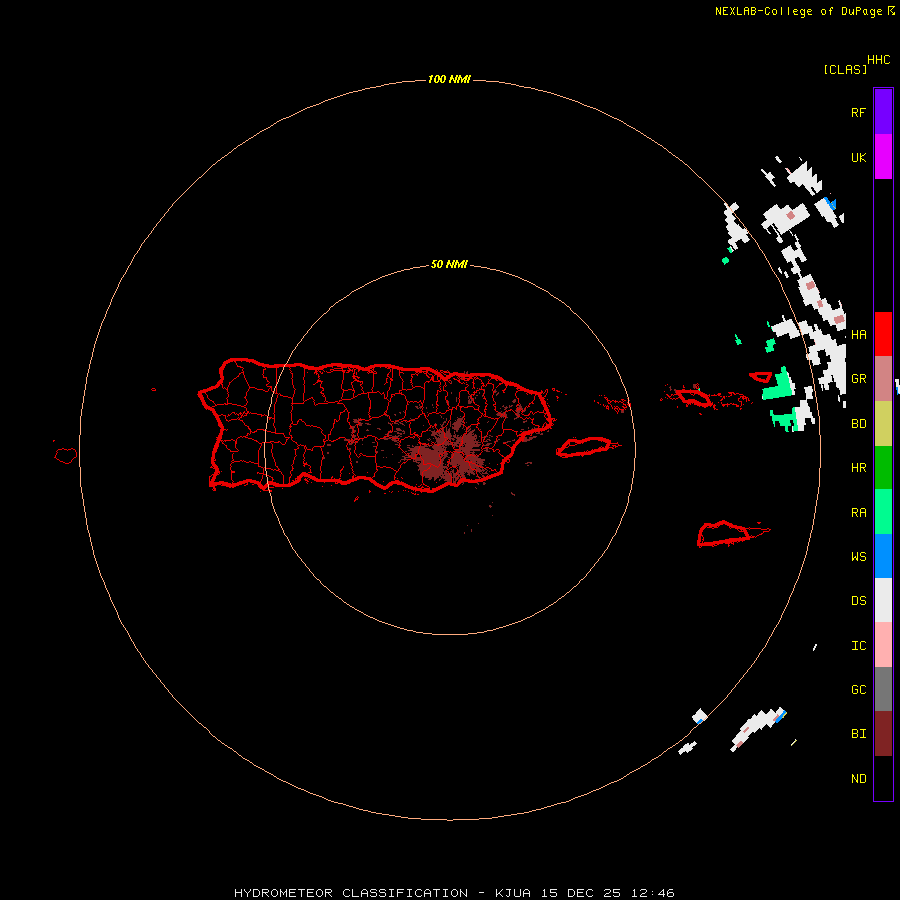Click the 12:46 time stamp
The width and height of the screenshot is (900, 900).
coord(653,893)
